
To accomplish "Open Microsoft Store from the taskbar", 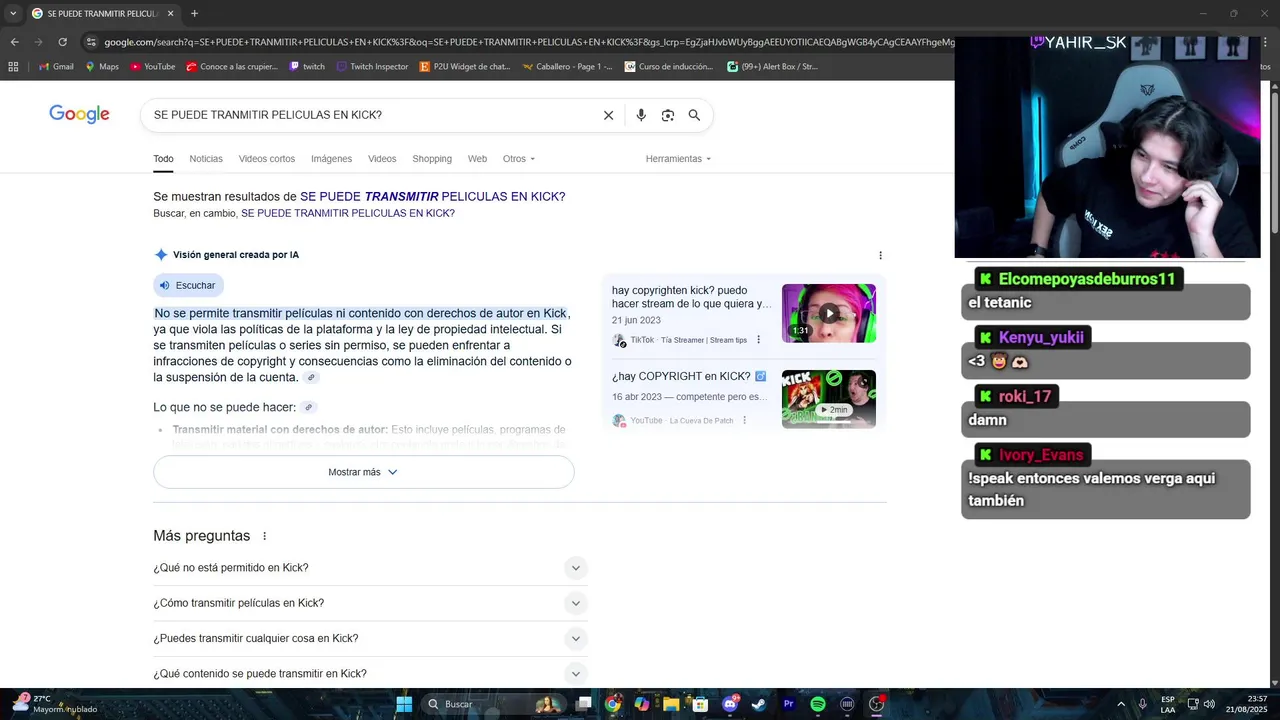I will (700, 704).
